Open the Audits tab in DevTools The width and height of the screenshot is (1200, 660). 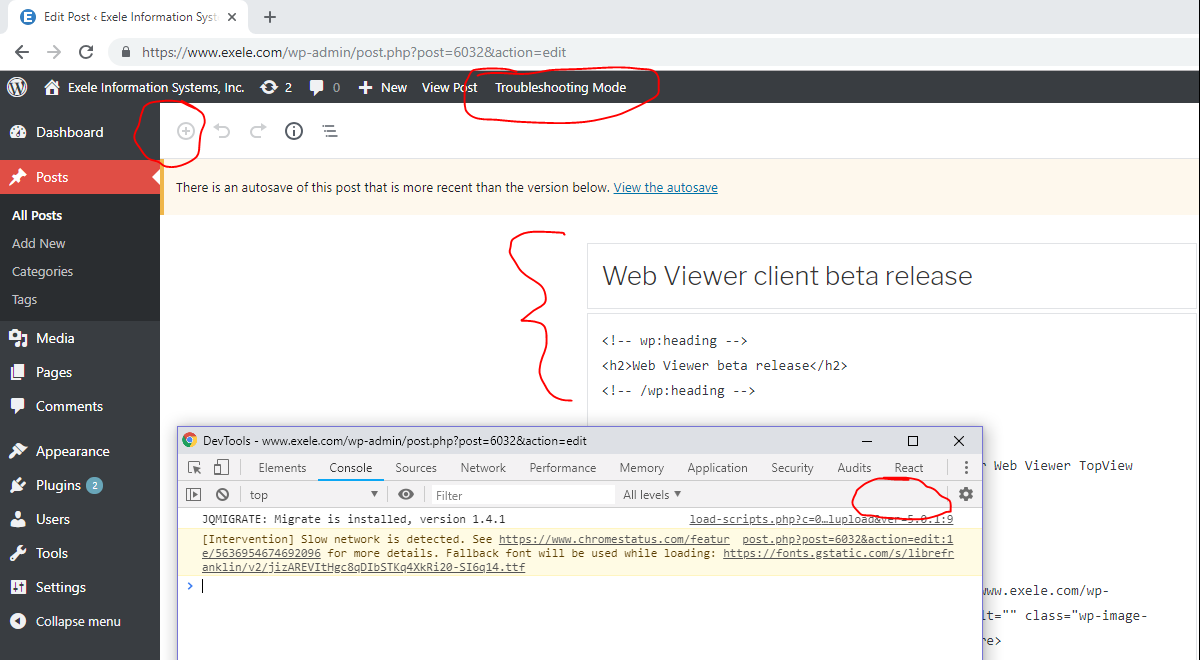point(854,467)
